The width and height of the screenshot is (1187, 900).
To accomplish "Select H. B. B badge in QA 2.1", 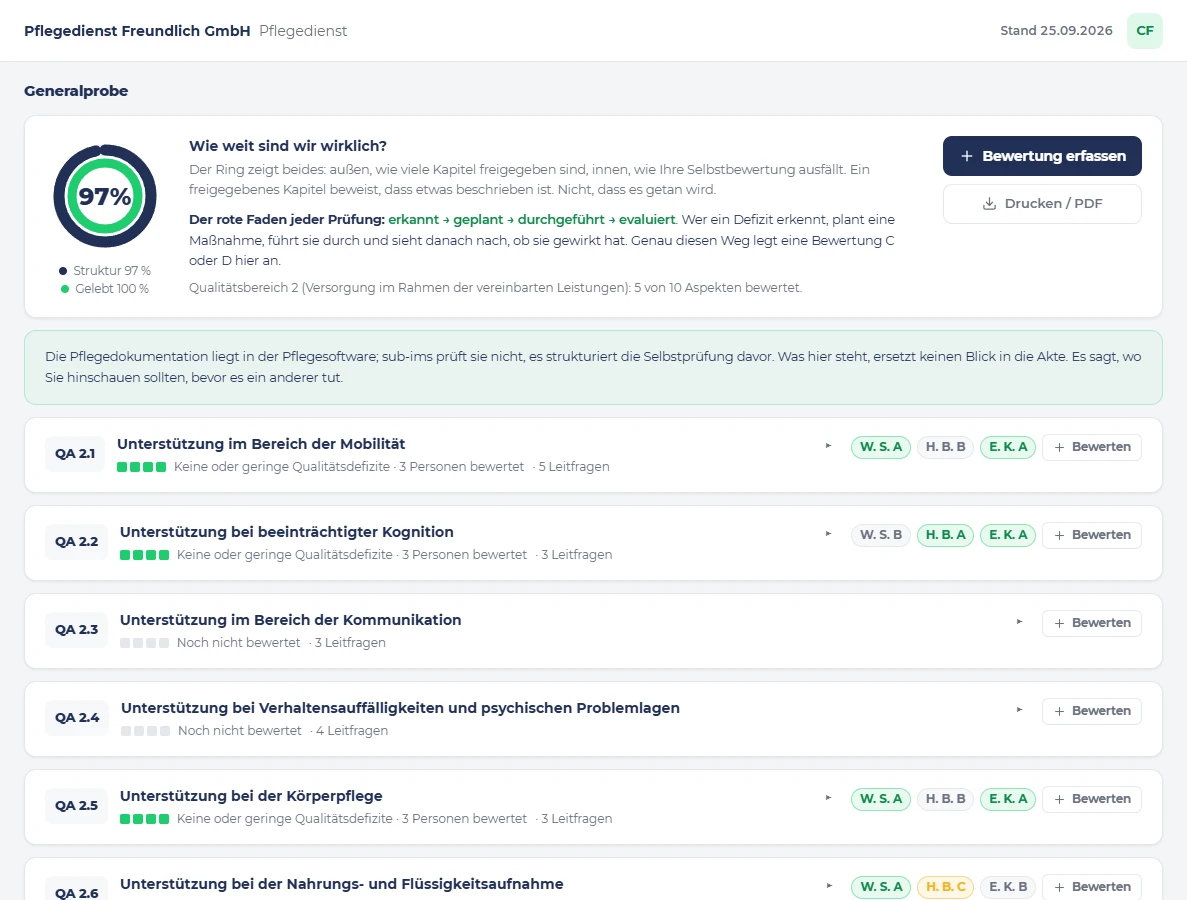I will [946, 447].
